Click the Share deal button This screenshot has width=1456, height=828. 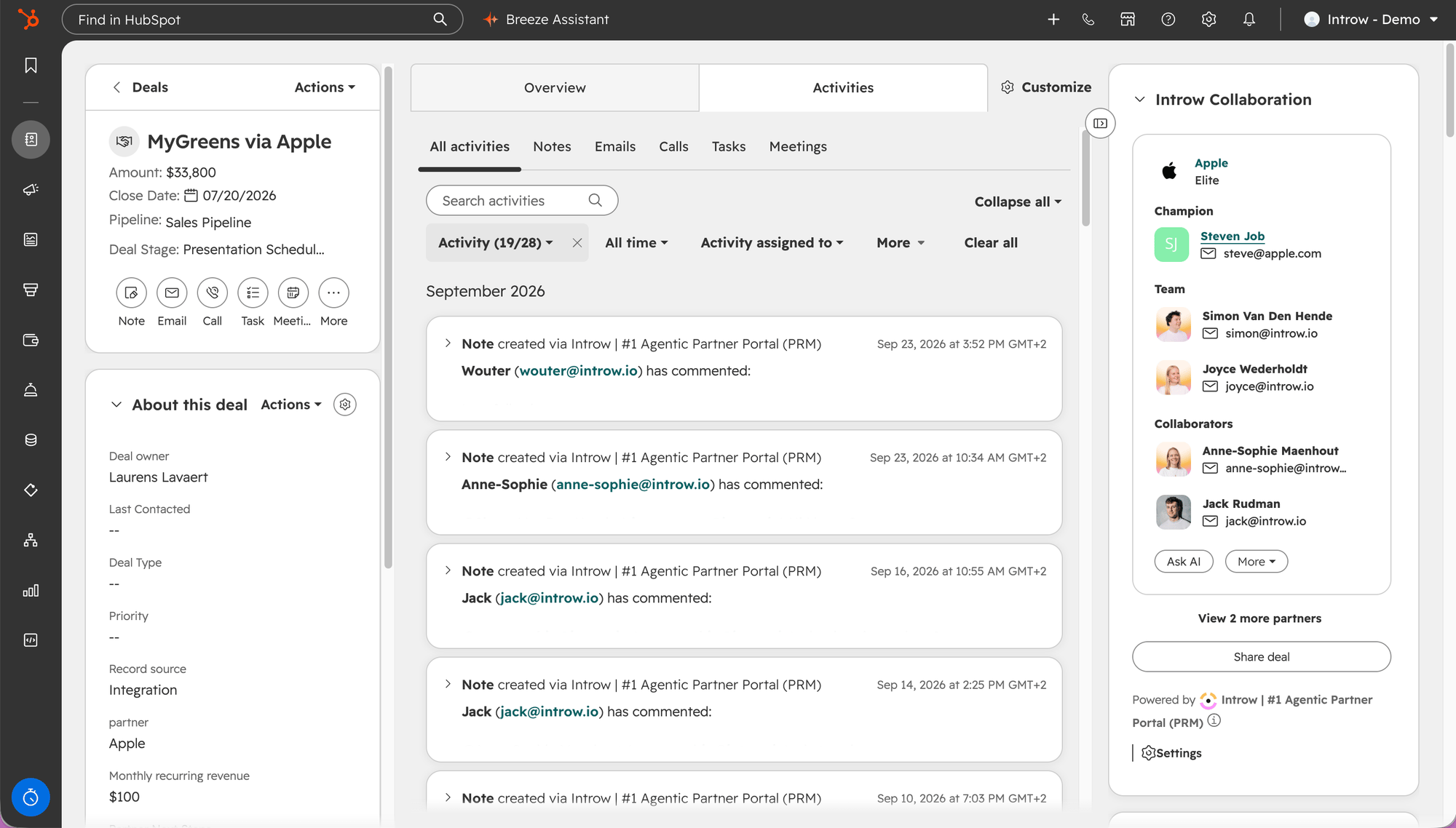(1262, 657)
